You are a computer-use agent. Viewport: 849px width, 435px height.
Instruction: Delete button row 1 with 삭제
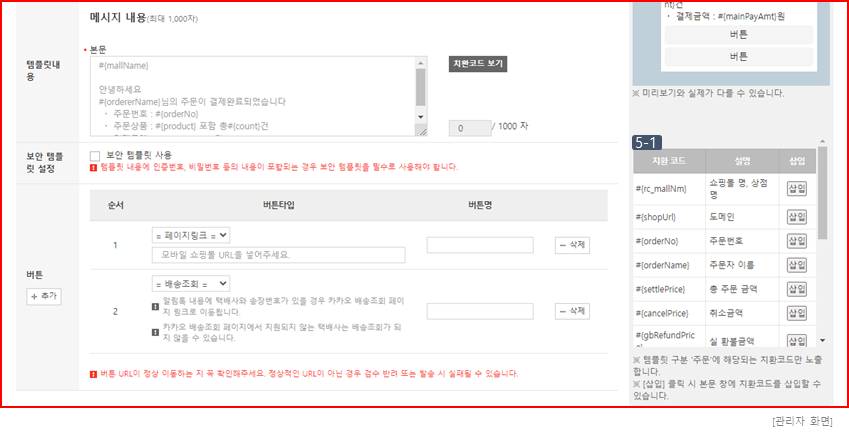coord(572,245)
